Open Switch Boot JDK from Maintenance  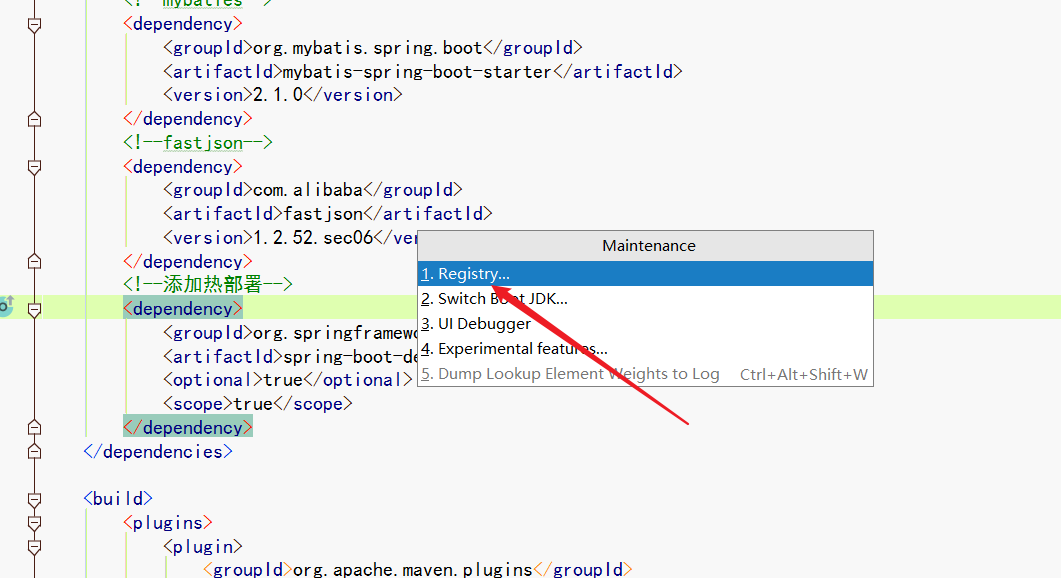click(490, 298)
